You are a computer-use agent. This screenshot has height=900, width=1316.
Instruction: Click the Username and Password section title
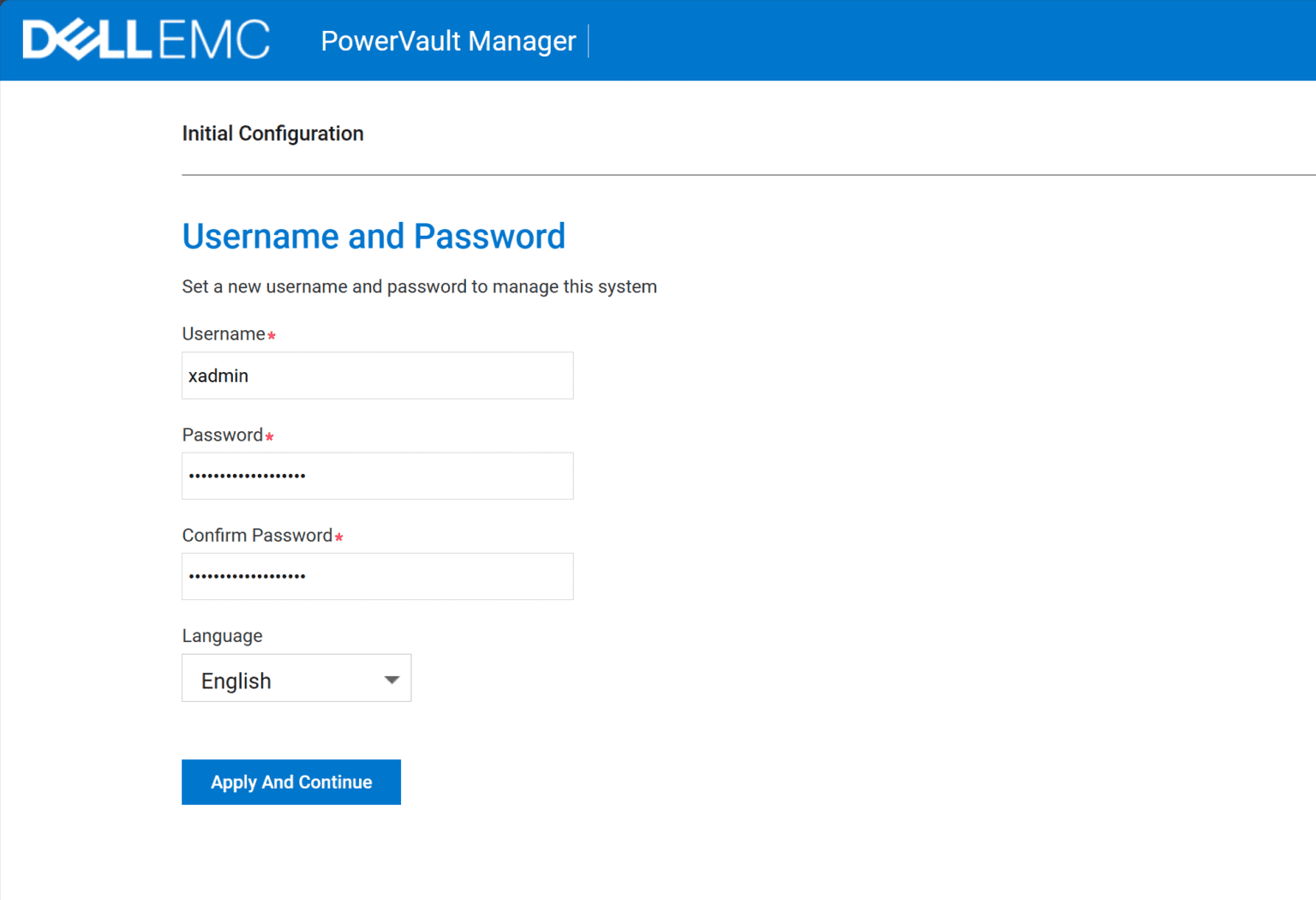click(374, 237)
